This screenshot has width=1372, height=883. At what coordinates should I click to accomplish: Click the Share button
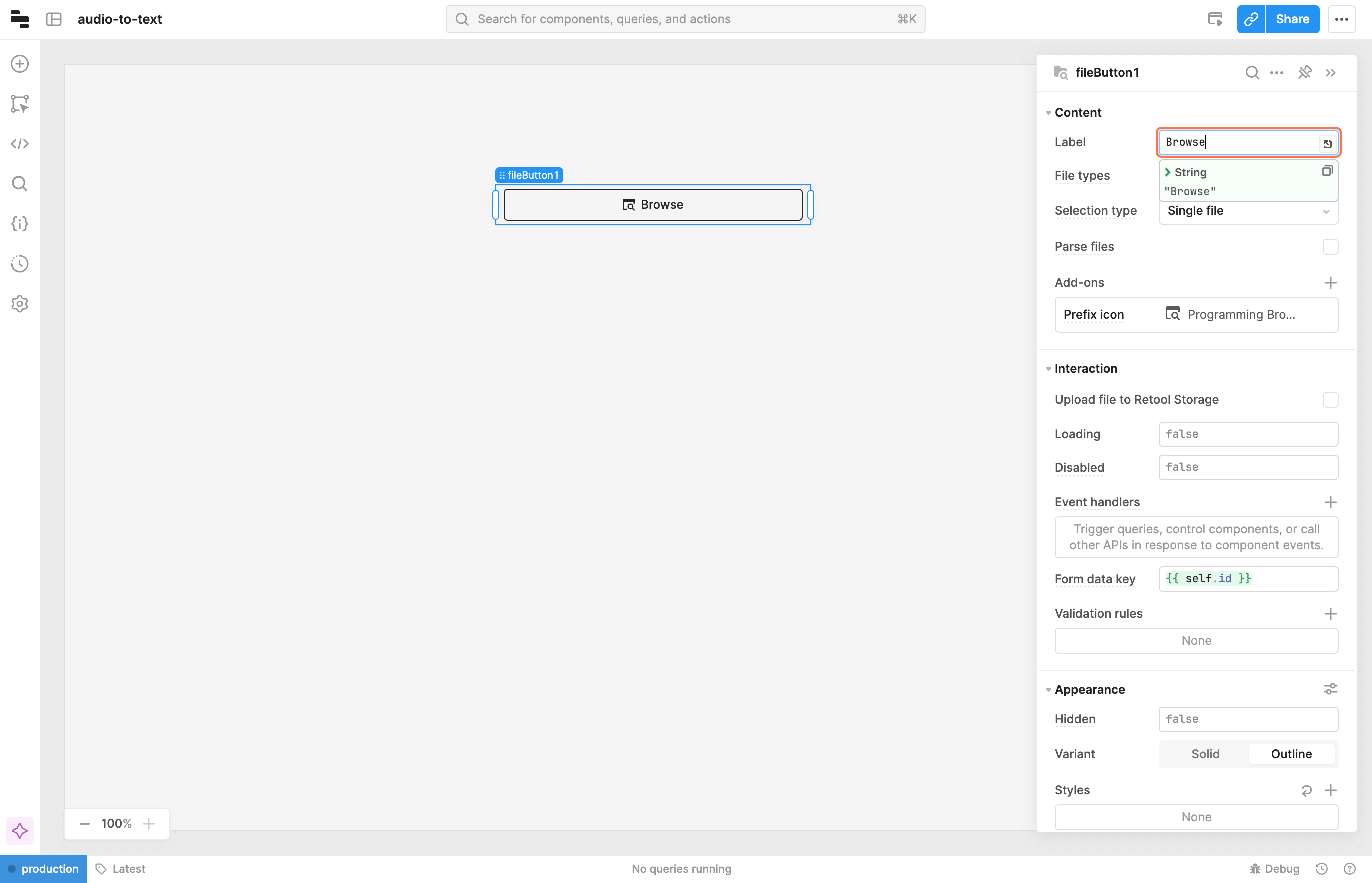pos(1292,19)
